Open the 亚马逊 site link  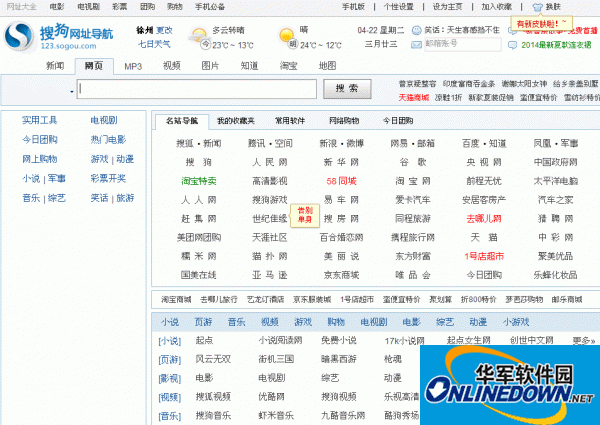click(270, 275)
